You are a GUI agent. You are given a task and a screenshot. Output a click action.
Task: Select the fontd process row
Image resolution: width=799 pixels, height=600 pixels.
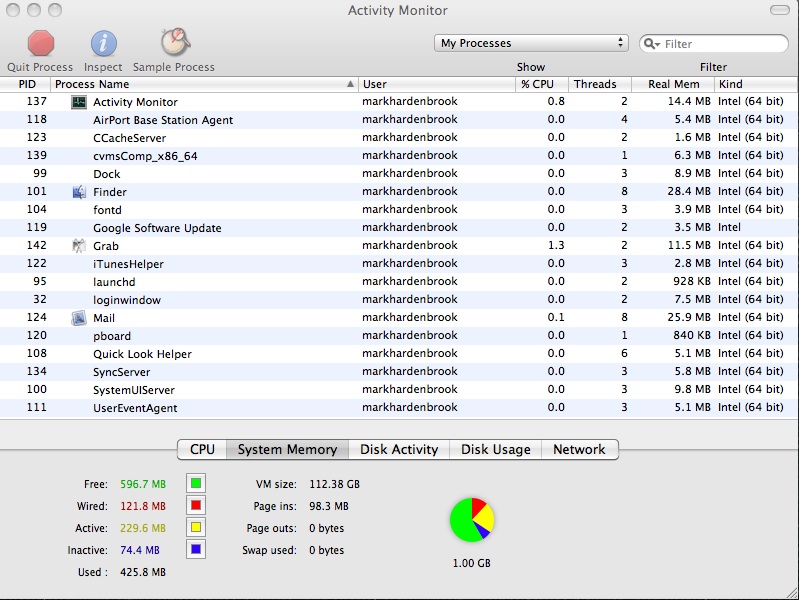coord(399,210)
